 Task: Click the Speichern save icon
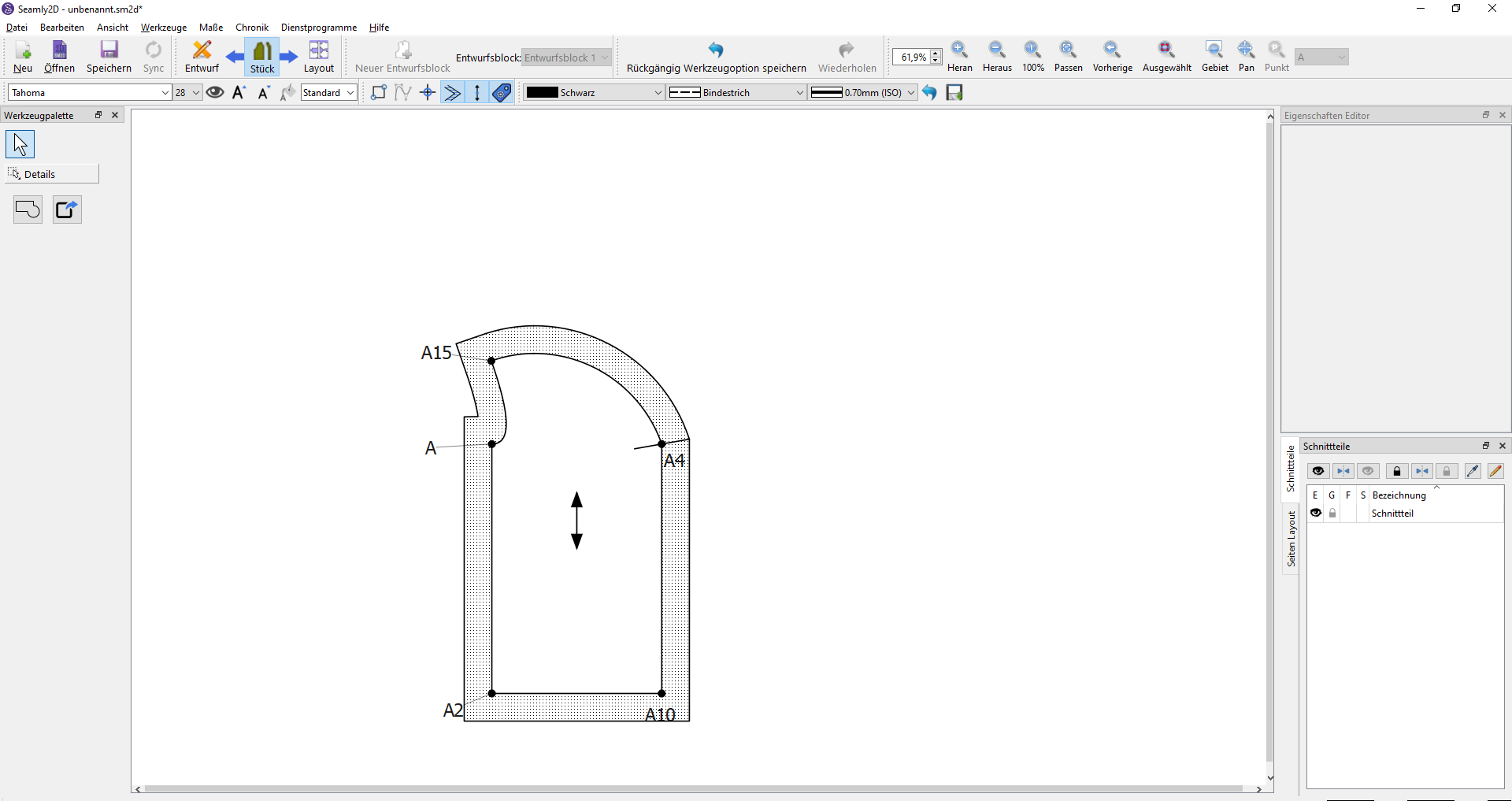click(x=109, y=57)
